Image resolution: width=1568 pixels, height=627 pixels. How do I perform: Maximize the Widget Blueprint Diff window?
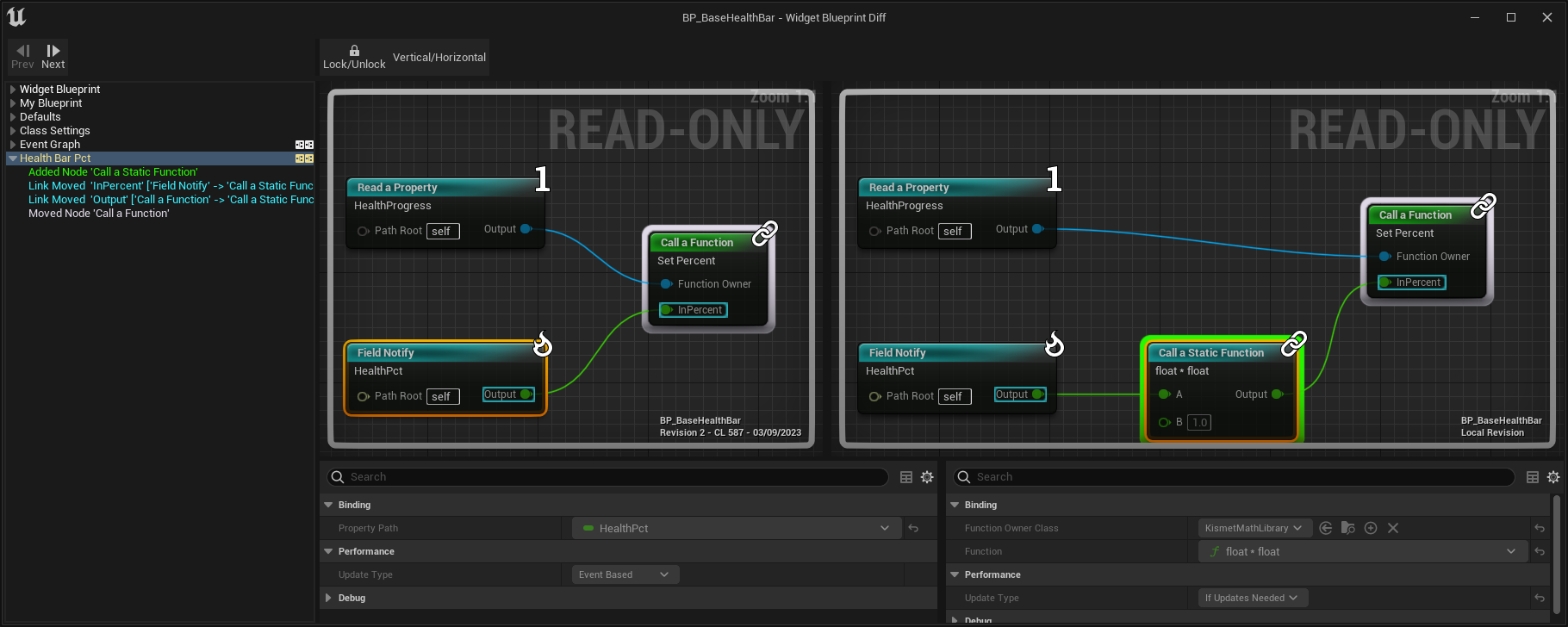click(x=1510, y=17)
